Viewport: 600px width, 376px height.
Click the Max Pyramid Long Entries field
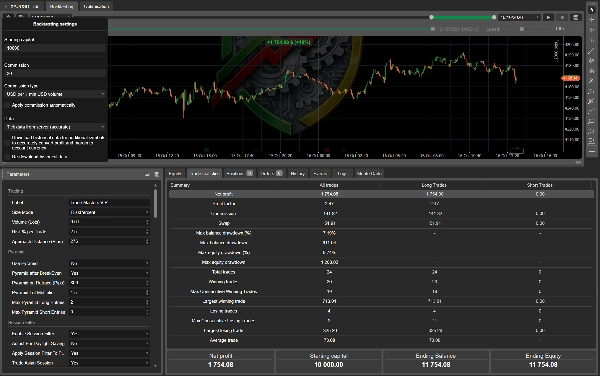[109, 302]
